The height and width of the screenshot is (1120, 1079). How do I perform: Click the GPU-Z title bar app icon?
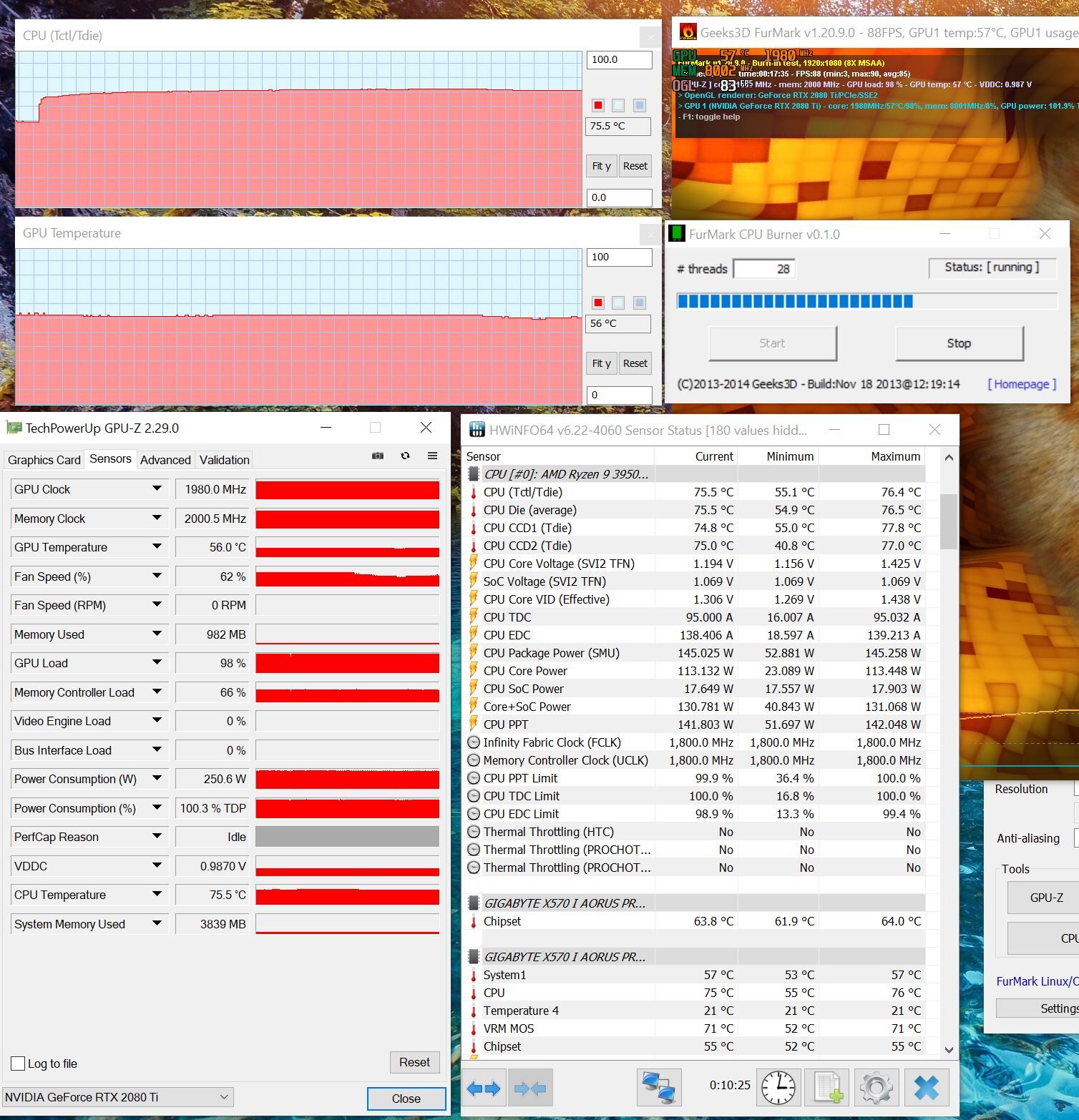14,428
